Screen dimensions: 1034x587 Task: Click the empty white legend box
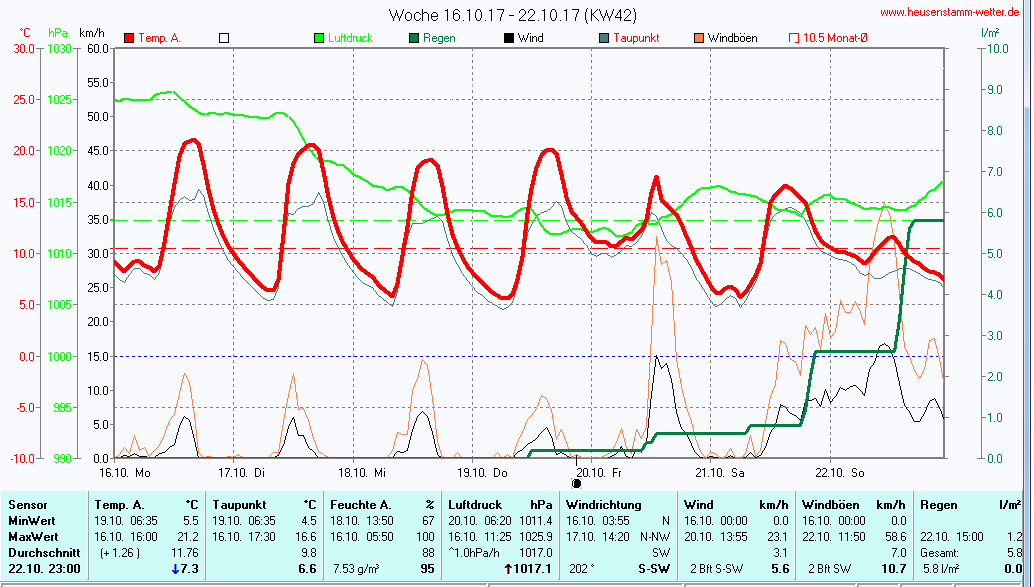tap(224, 38)
